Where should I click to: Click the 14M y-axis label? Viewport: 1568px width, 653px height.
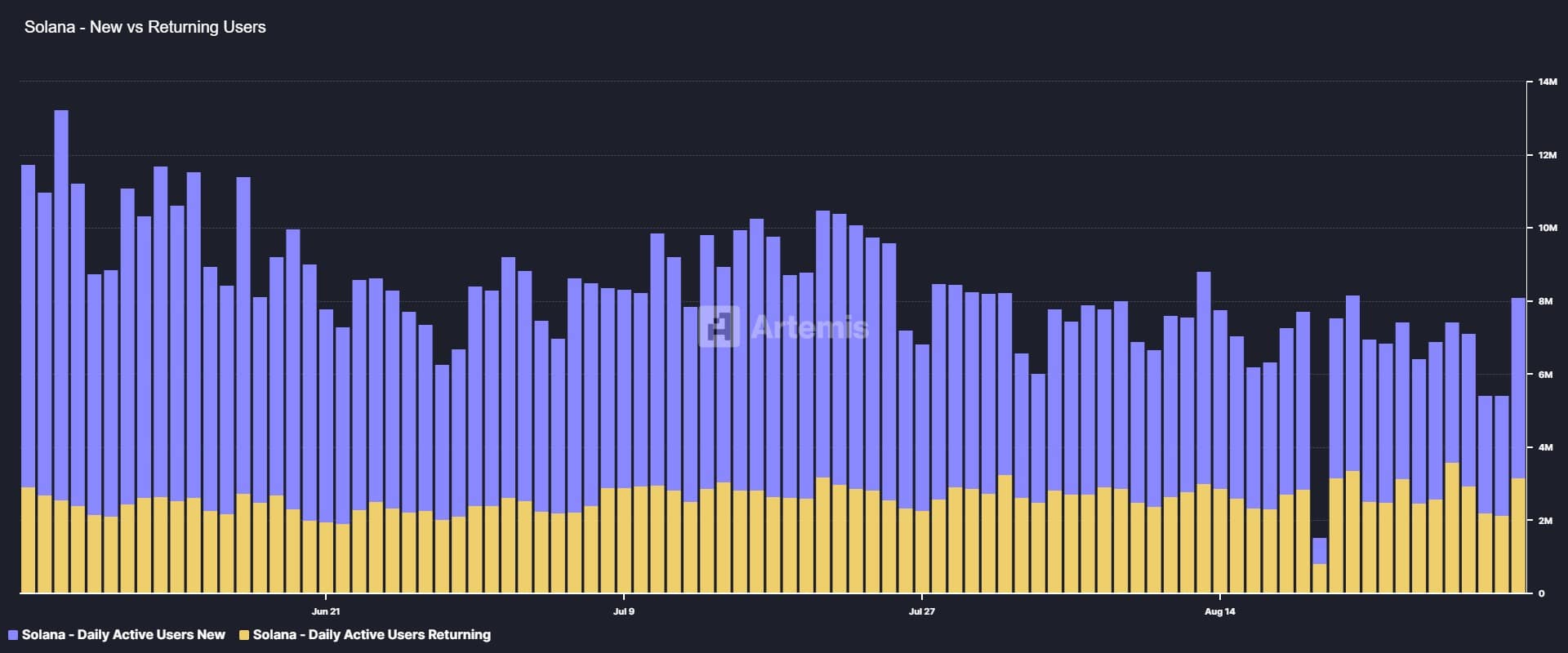pos(1547,82)
